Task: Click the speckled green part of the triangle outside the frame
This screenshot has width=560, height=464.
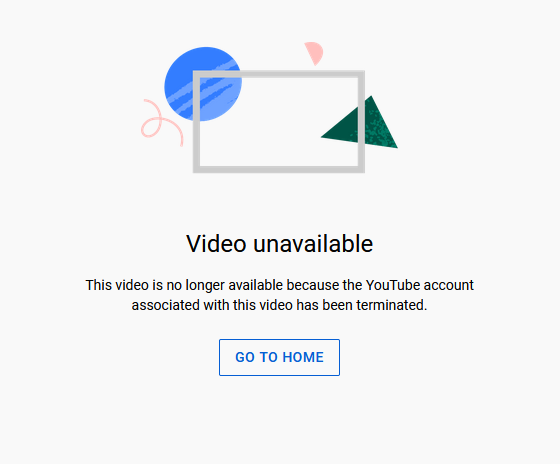Action: coord(380,125)
